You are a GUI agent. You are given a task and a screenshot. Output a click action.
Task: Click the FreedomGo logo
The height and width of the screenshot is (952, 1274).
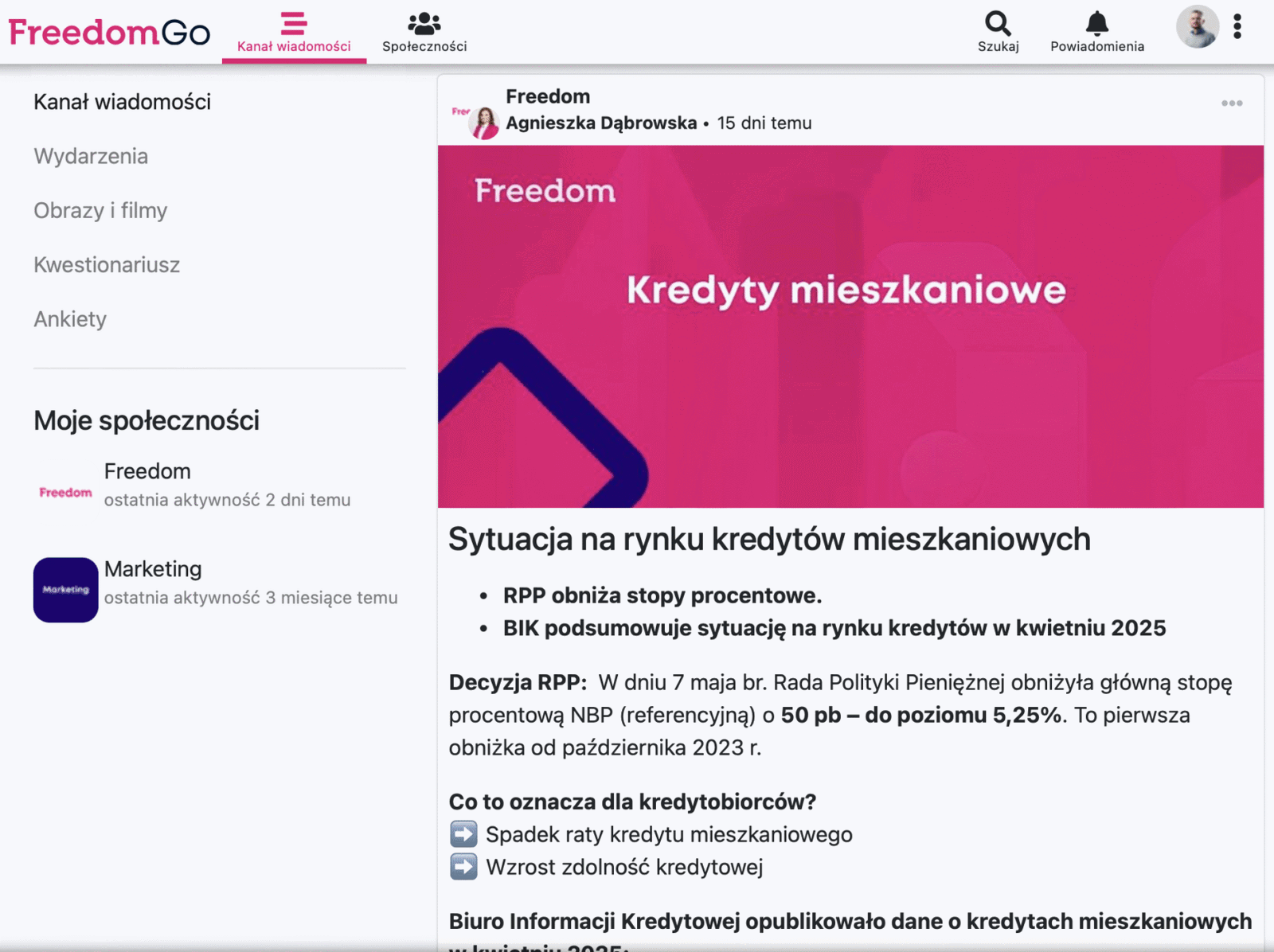tap(109, 32)
